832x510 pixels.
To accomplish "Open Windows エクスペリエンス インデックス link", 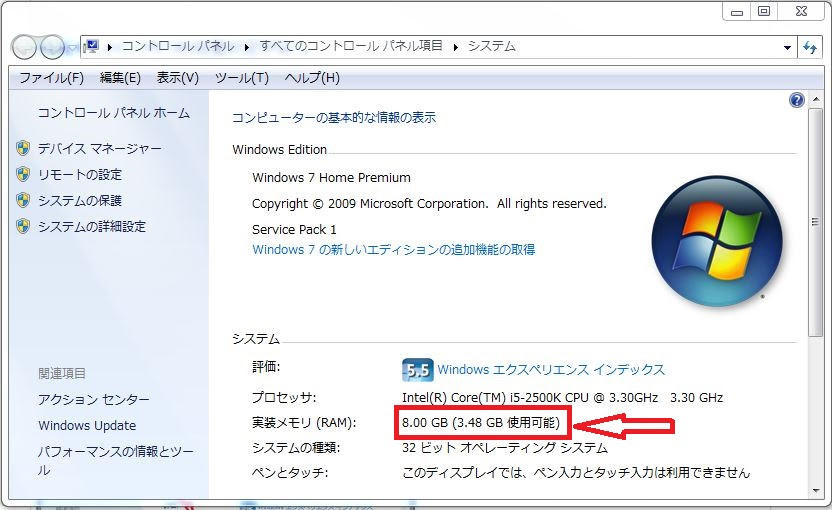I will (x=551, y=370).
